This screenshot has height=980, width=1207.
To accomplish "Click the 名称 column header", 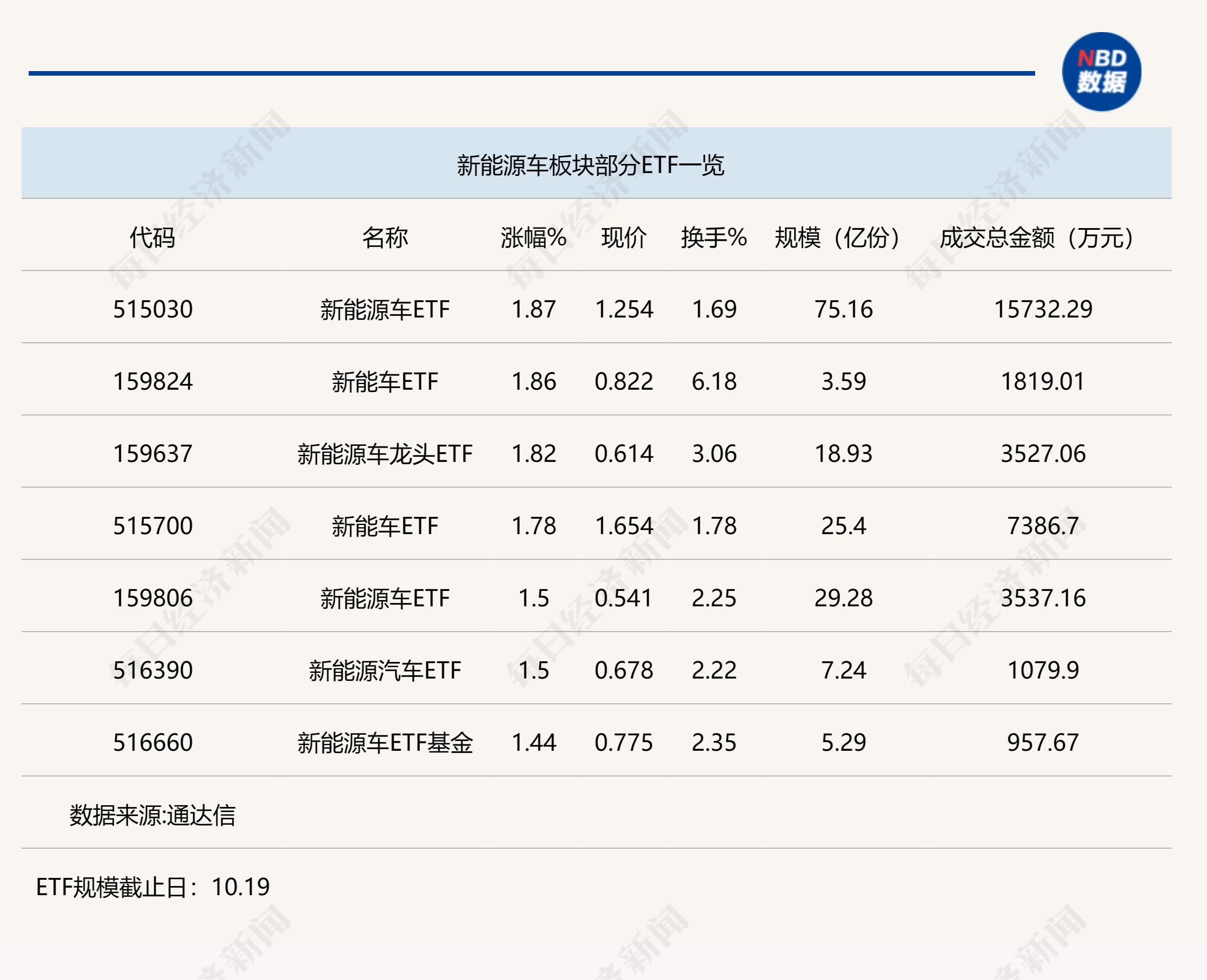I will pyautogui.click(x=385, y=237).
